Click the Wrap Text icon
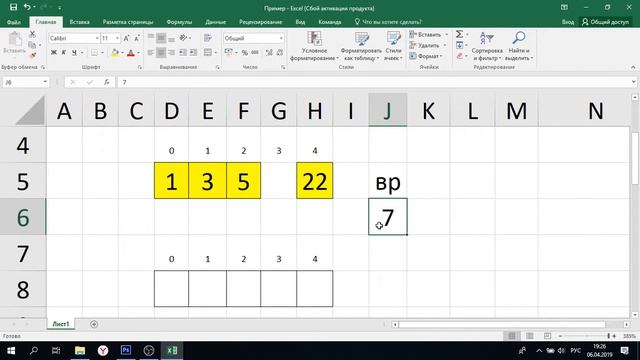 coord(207,38)
